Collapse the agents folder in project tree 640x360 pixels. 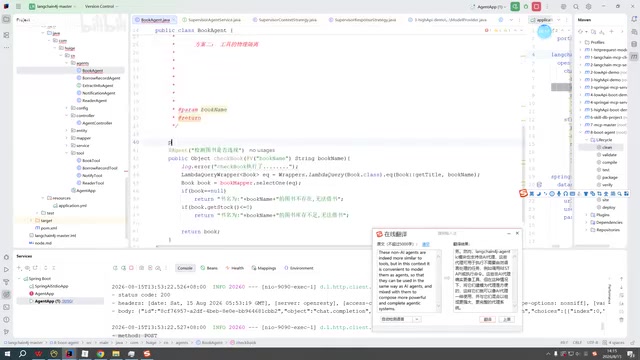click(x=67, y=63)
